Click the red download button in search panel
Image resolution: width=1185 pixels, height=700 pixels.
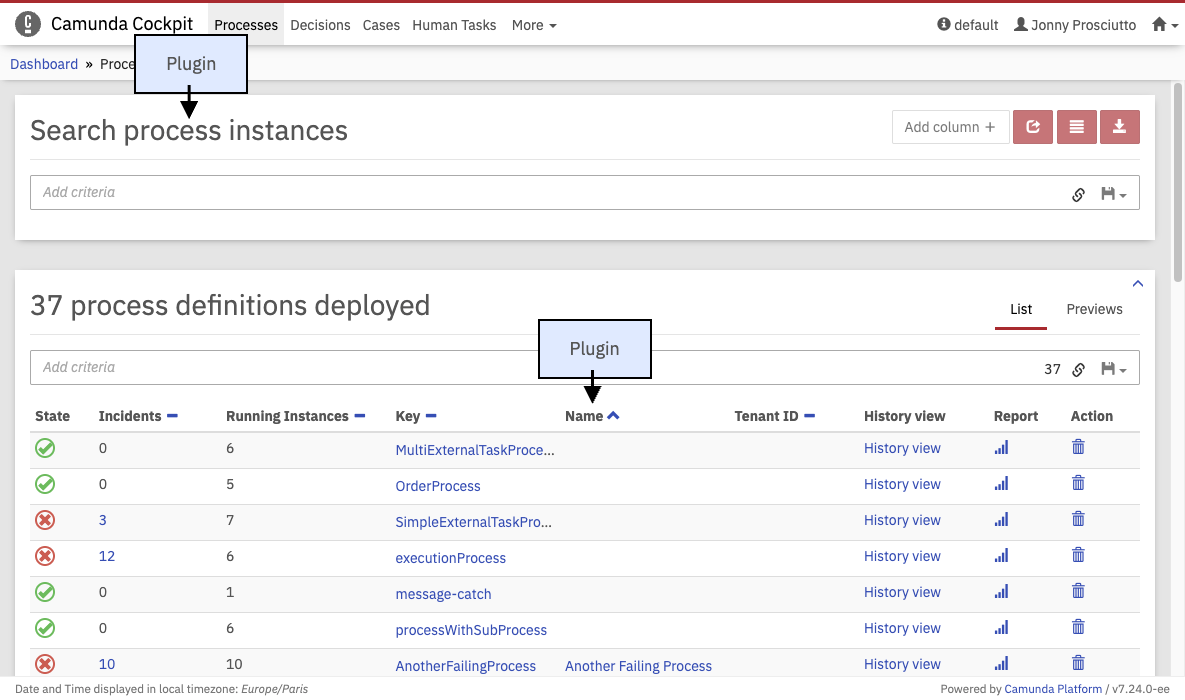click(1119, 127)
